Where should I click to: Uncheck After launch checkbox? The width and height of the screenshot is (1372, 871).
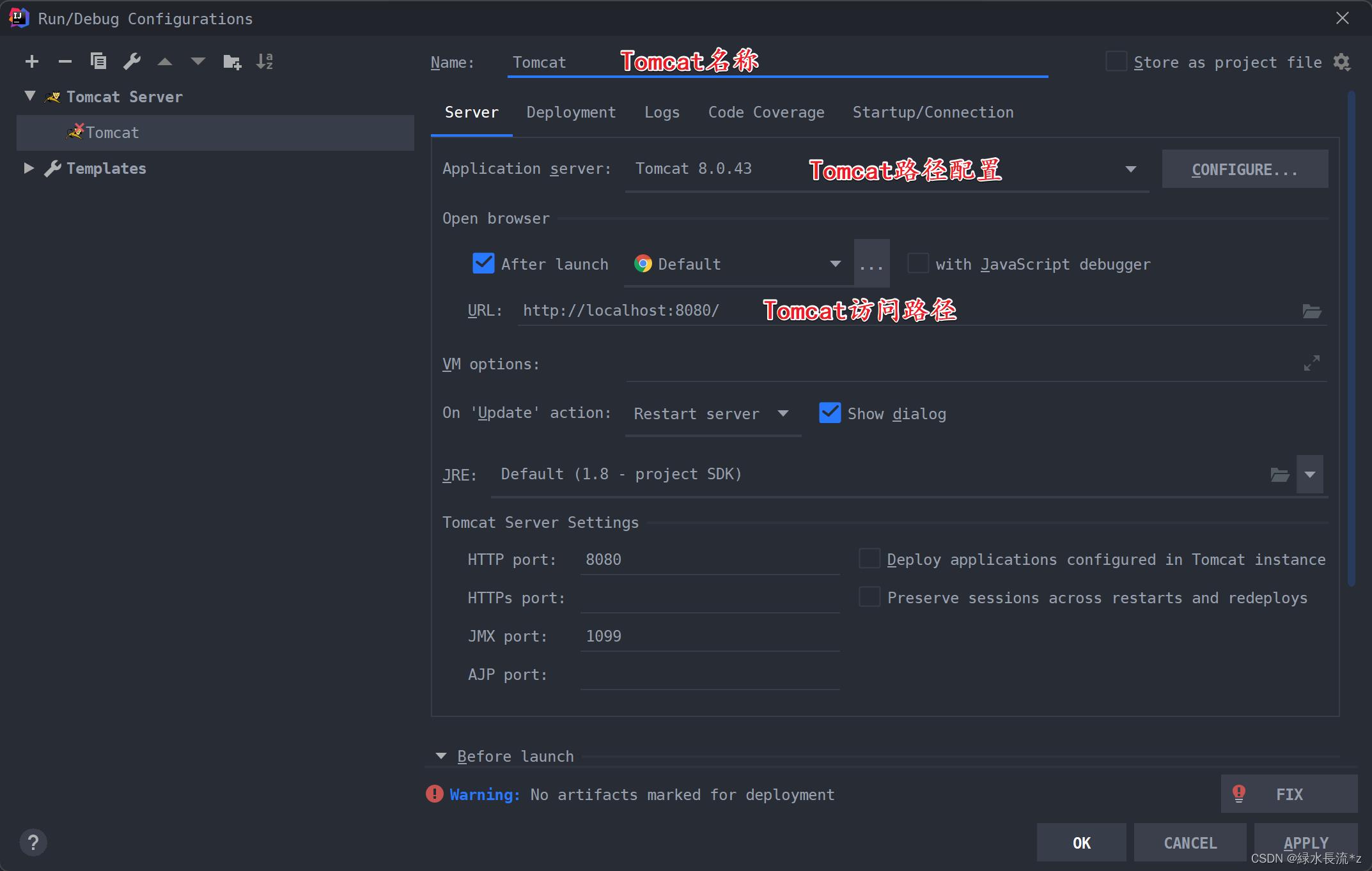pyautogui.click(x=483, y=263)
